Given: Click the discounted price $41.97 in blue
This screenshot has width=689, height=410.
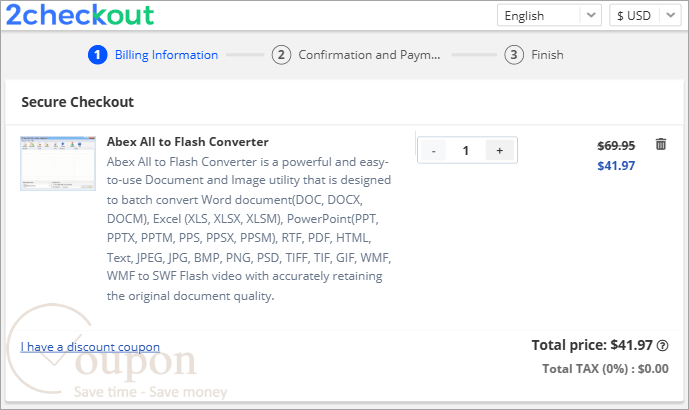Looking at the screenshot, I should pyautogui.click(x=616, y=166).
